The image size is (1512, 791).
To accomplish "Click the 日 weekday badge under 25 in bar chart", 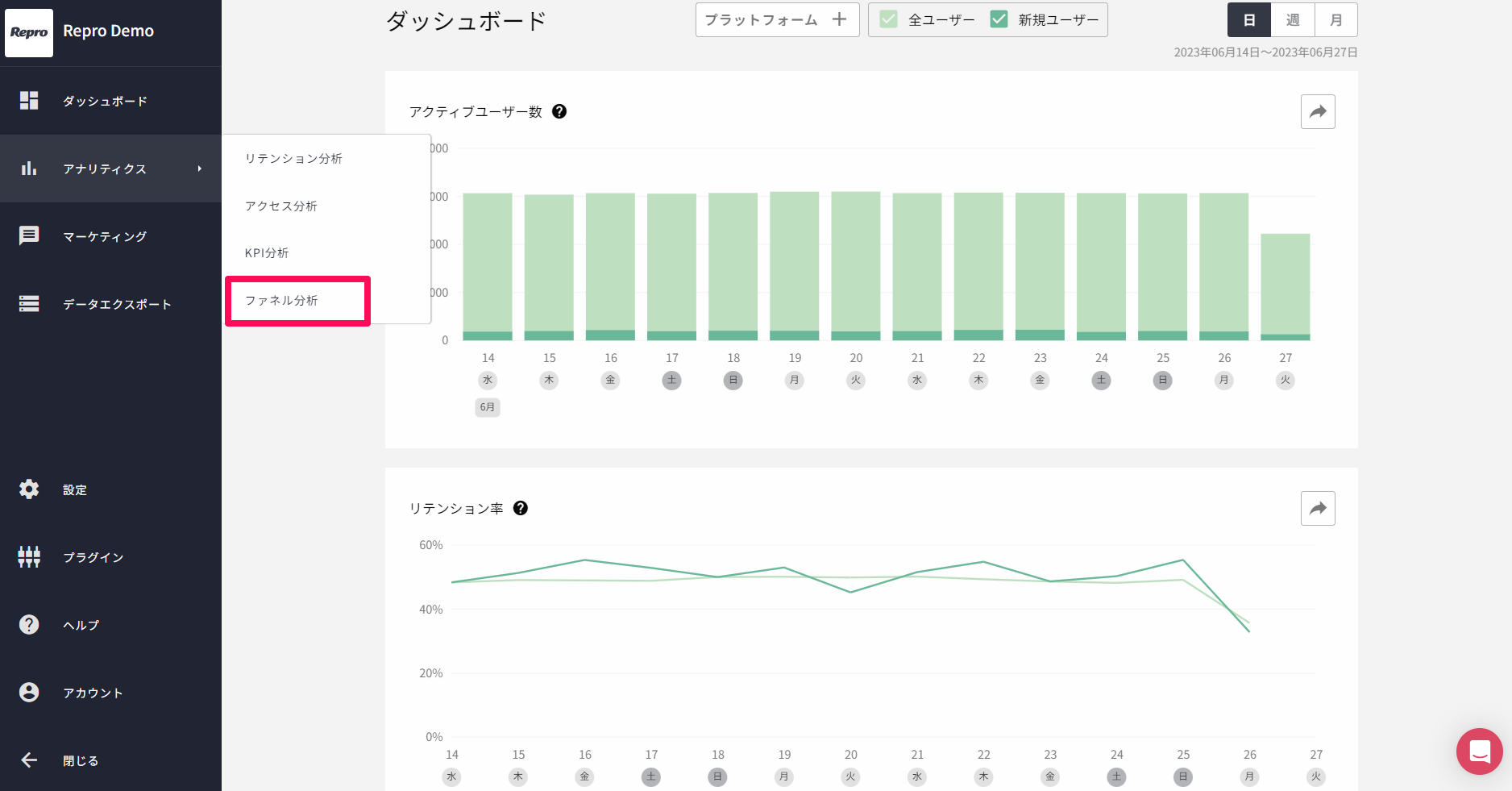I will [x=1163, y=380].
